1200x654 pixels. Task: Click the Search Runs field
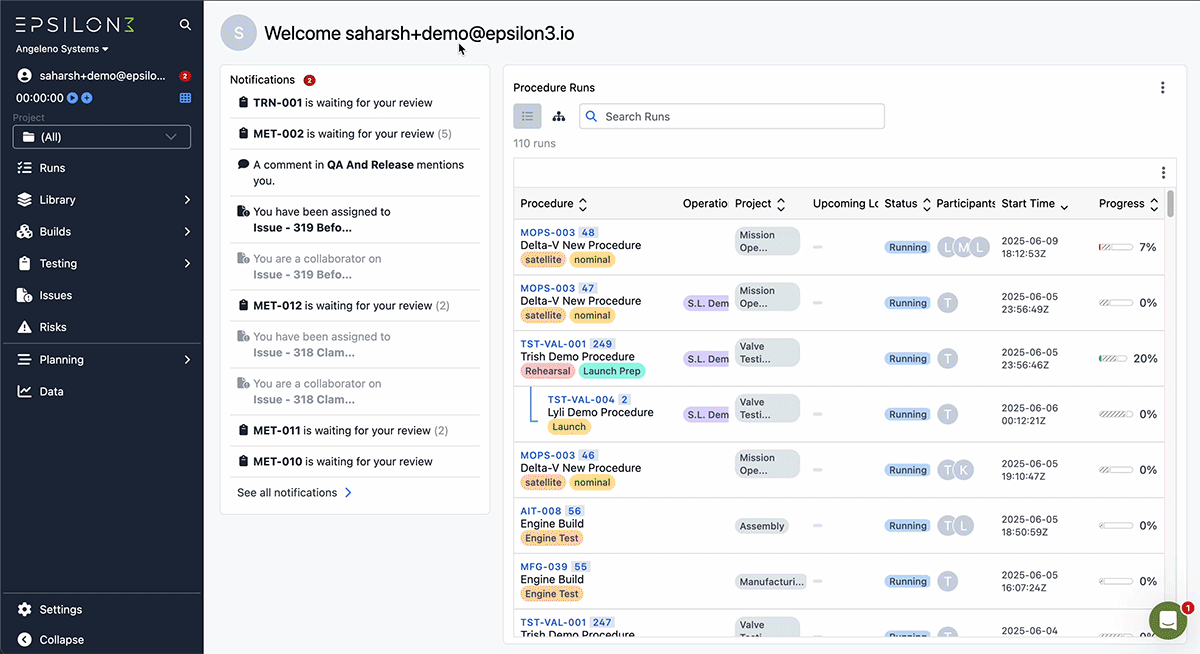pos(732,116)
